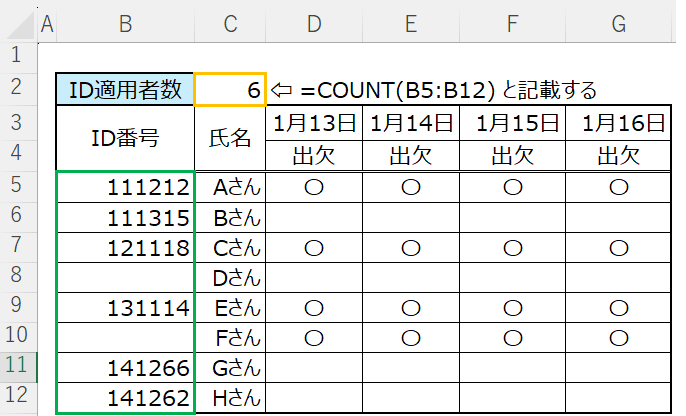
Task: Select the ID番号 header cell
Action: point(126,139)
